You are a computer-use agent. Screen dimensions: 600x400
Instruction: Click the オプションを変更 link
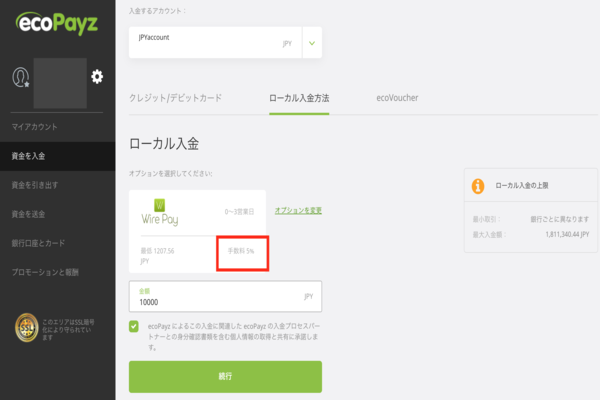pyautogui.click(x=298, y=211)
